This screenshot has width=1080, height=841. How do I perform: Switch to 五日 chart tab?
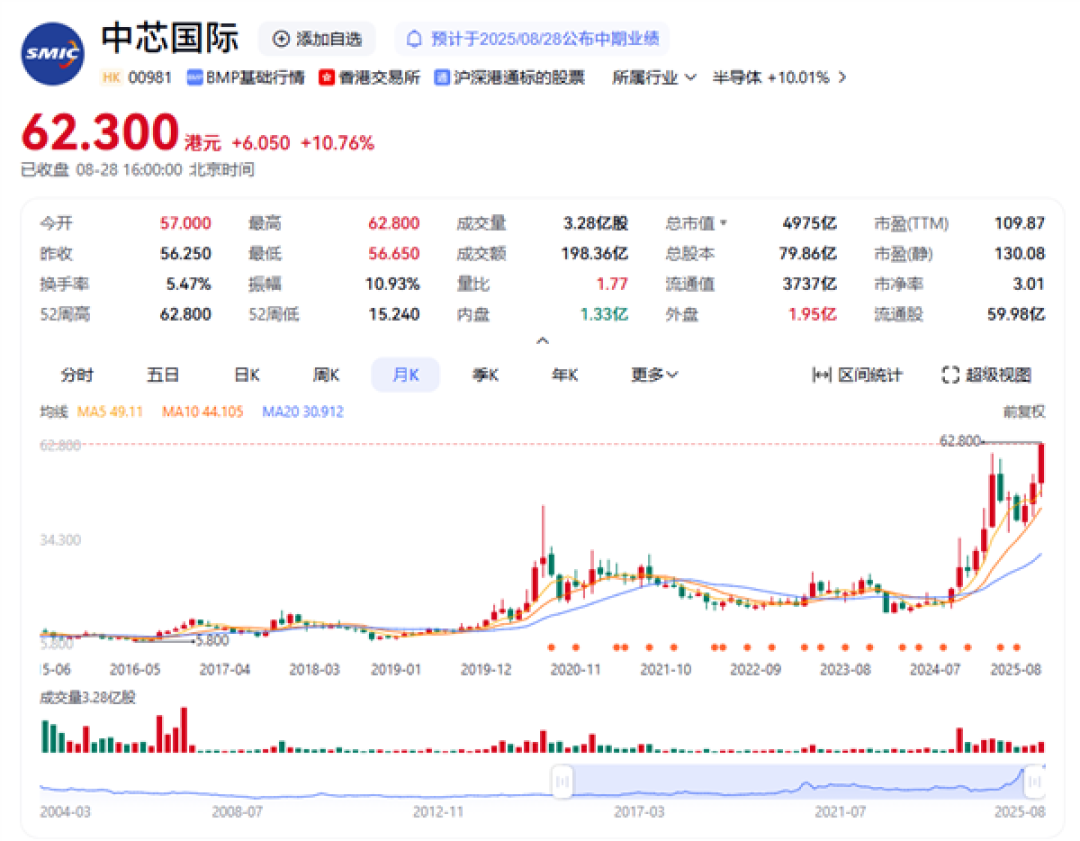pos(163,375)
